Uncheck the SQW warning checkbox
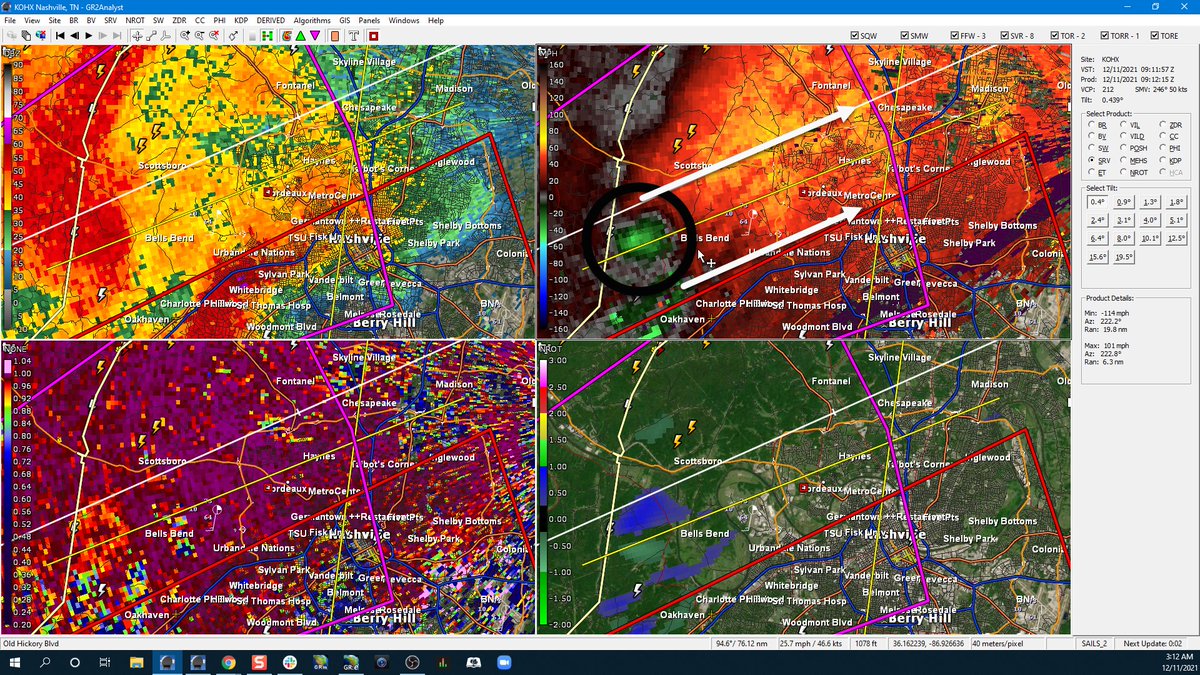Screen dimensions: 1200x675 coord(854,34)
